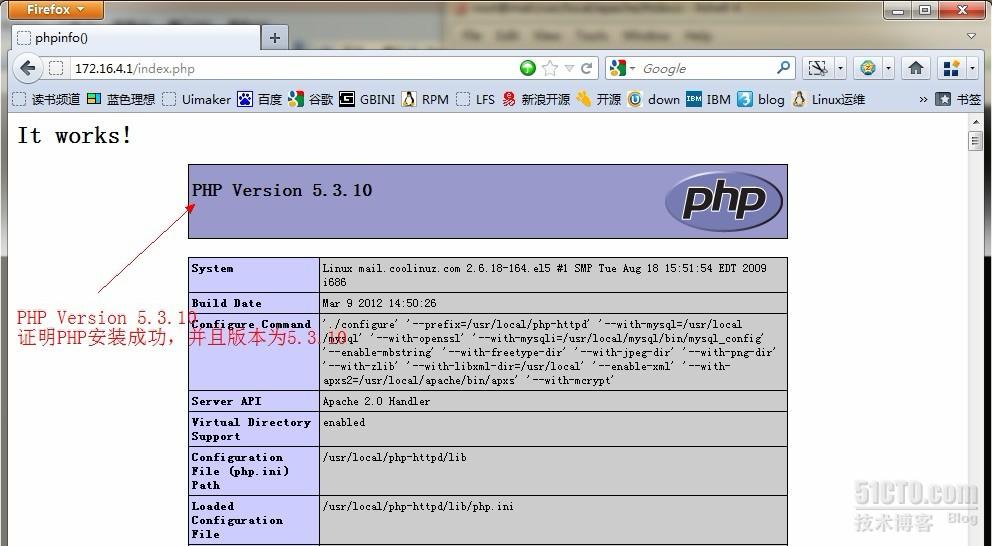
Task: Click 'Virtual Directory Support' row label
Action: click(251, 429)
